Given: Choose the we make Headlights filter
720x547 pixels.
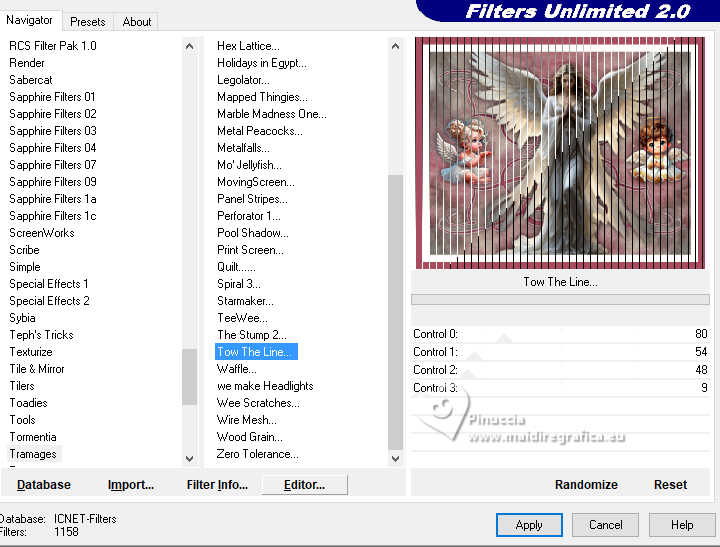Looking at the screenshot, I should click(x=265, y=386).
